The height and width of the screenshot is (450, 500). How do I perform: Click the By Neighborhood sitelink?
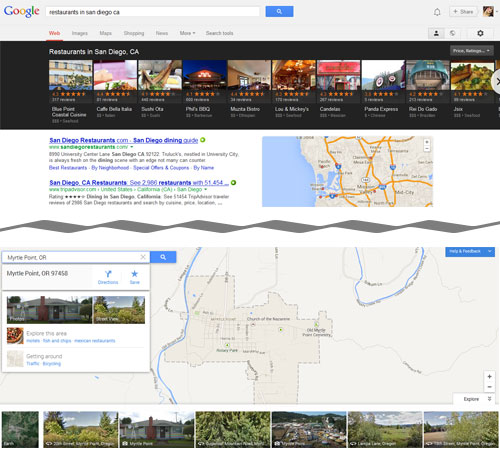110,168
